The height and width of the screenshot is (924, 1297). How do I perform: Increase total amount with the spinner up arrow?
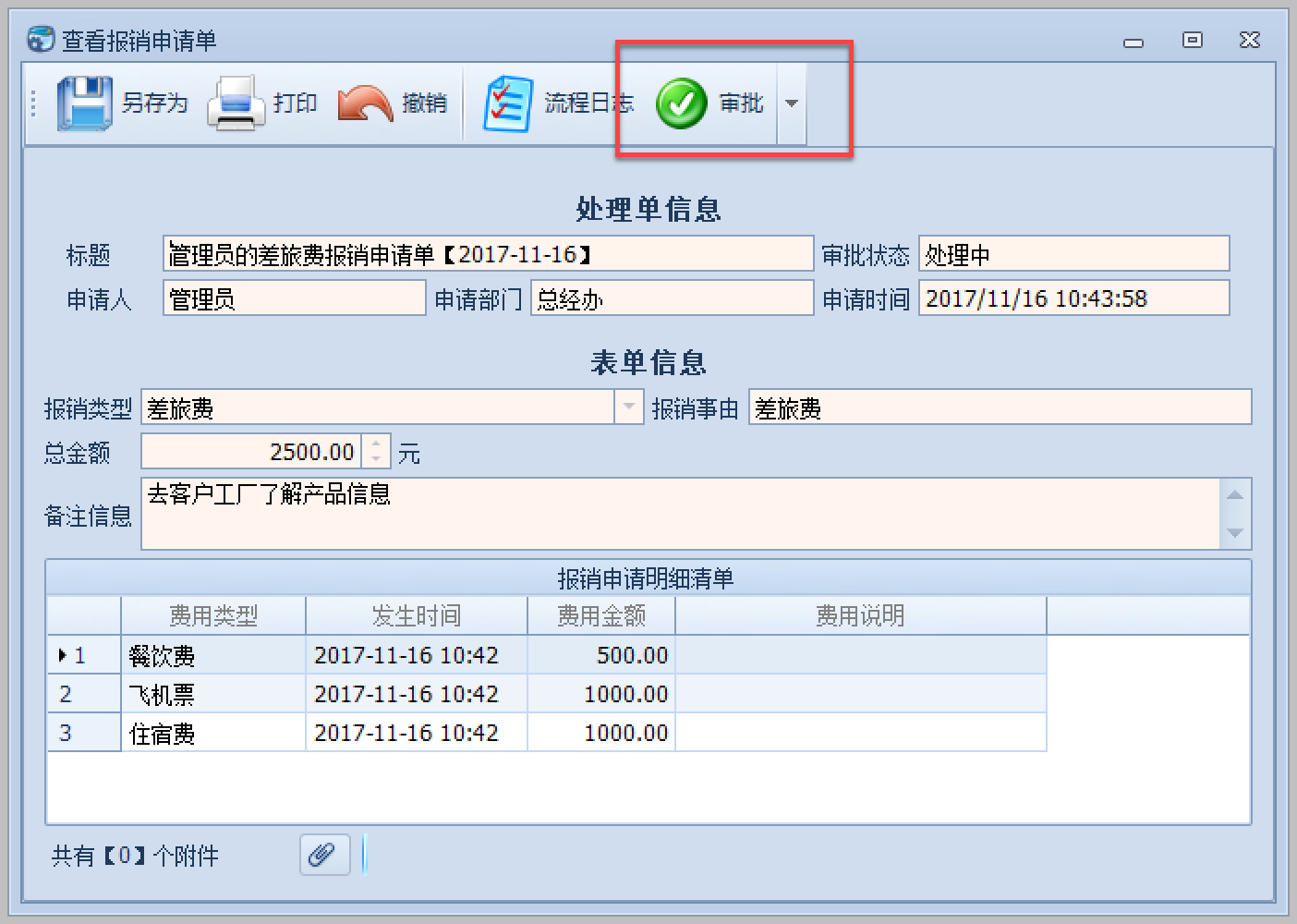pos(376,444)
